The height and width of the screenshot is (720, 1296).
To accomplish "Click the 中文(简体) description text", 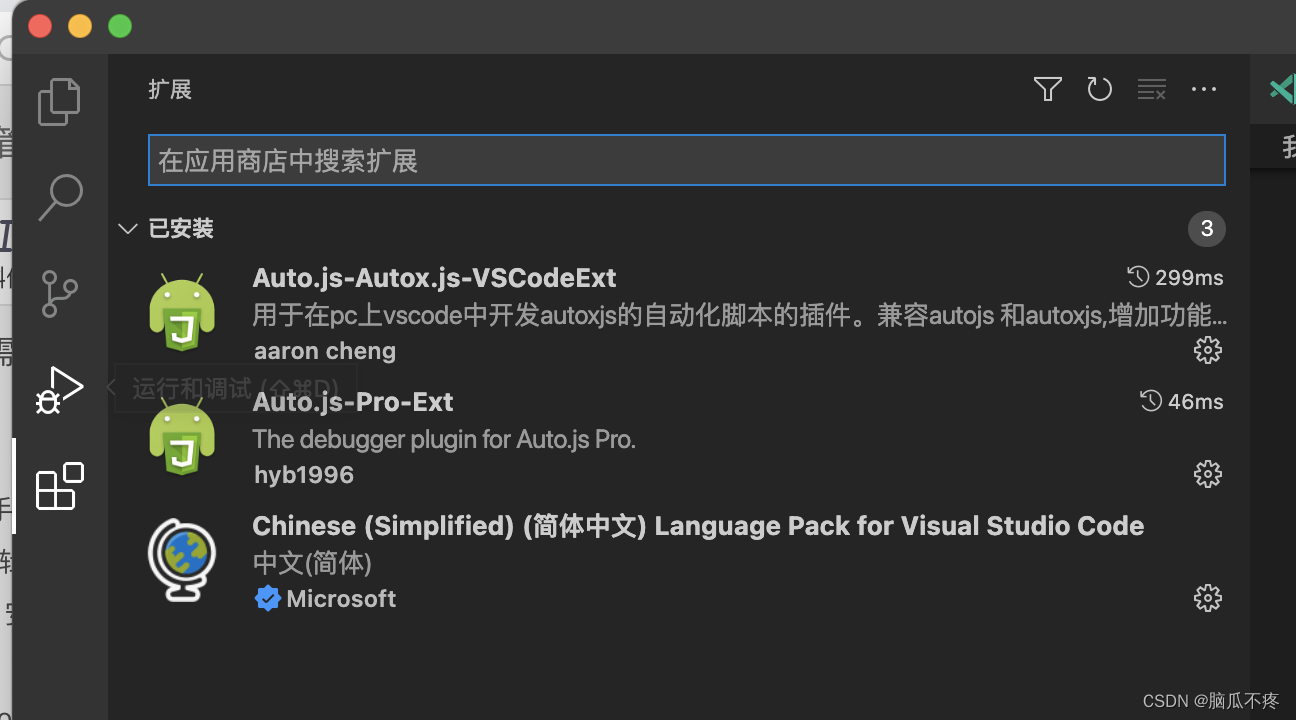I will [x=312, y=563].
